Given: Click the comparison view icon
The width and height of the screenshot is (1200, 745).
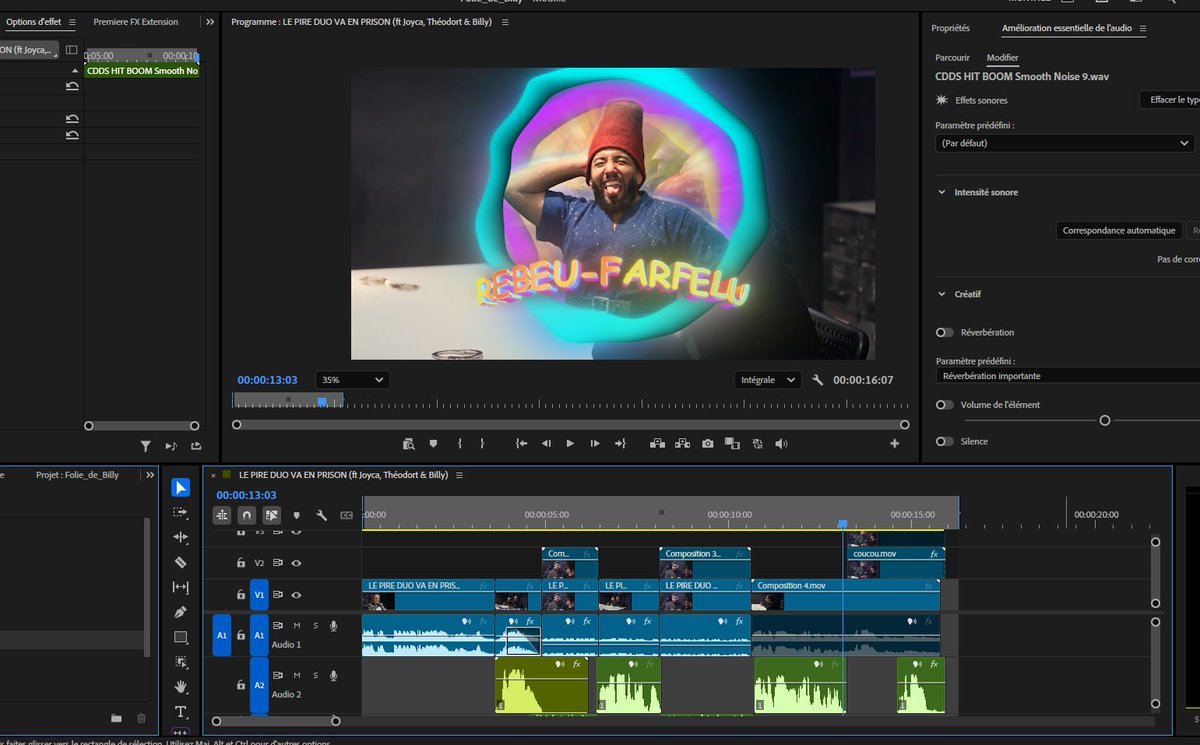Looking at the screenshot, I should click(x=732, y=443).
